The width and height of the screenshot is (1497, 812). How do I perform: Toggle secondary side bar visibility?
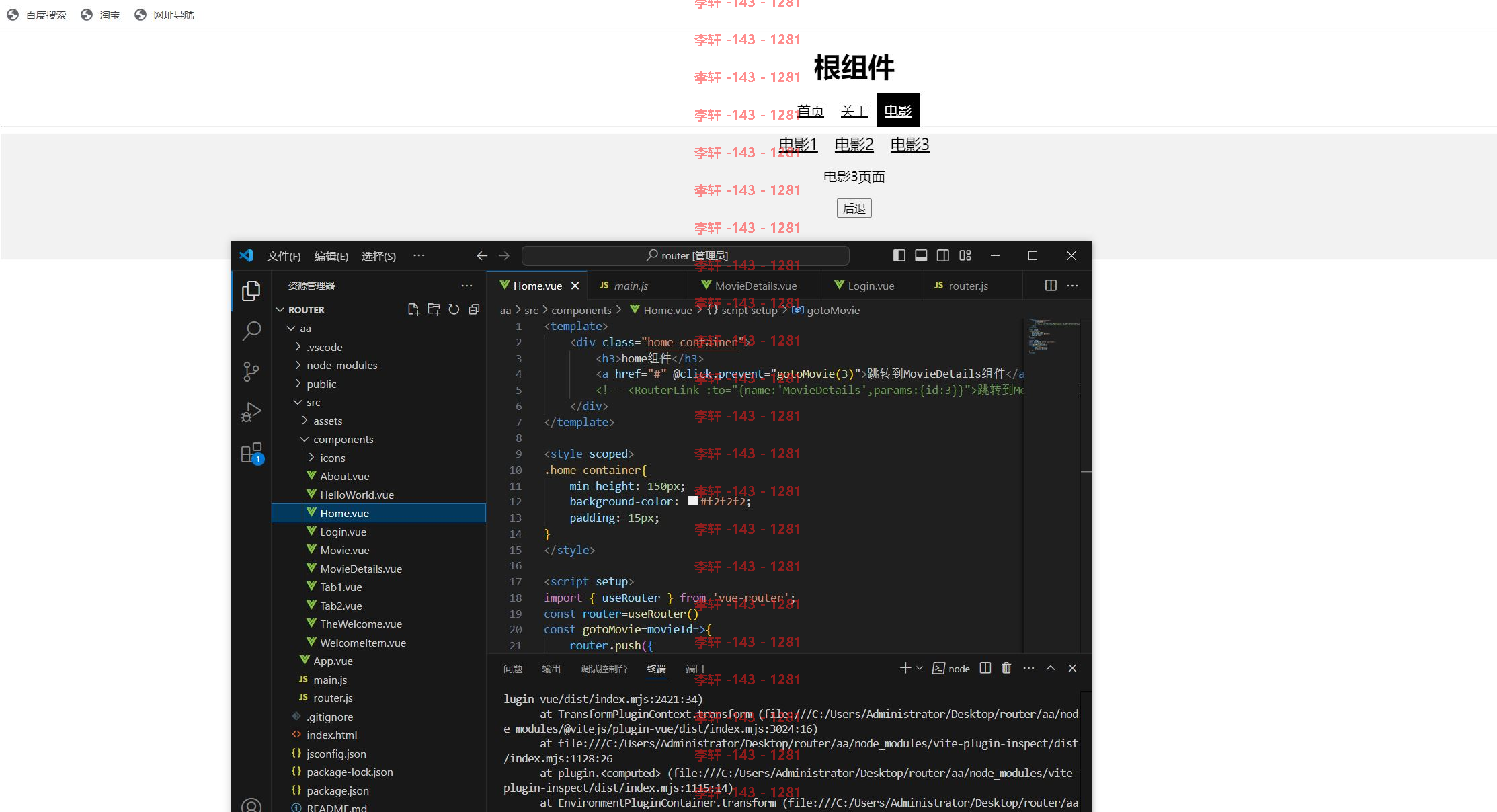point(943,255)
